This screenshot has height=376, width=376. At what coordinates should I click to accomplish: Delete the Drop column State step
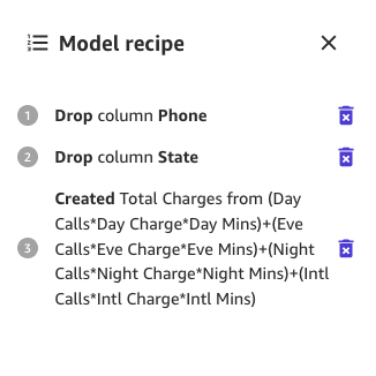pos(346,157)
